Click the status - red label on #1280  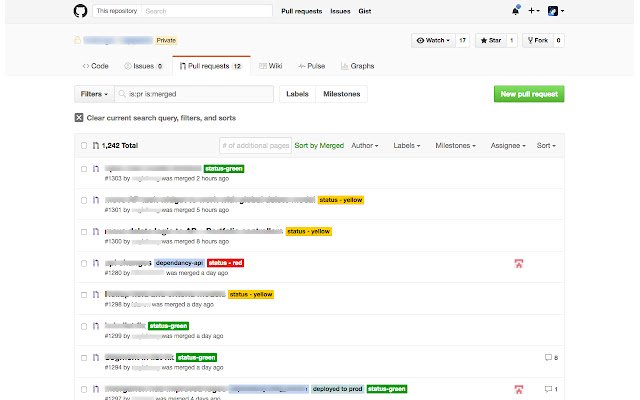pos(225,263)
